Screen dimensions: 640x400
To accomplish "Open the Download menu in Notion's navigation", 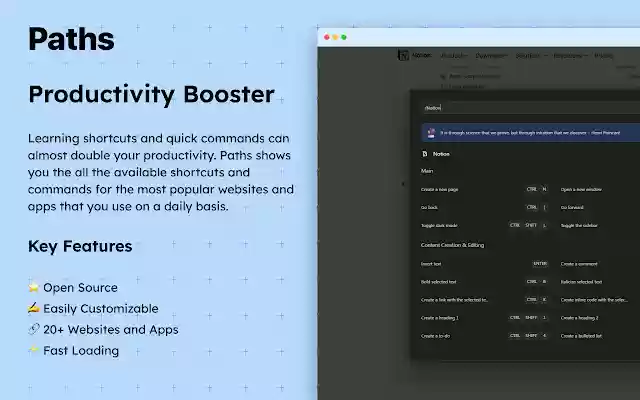I will (491, 56).
